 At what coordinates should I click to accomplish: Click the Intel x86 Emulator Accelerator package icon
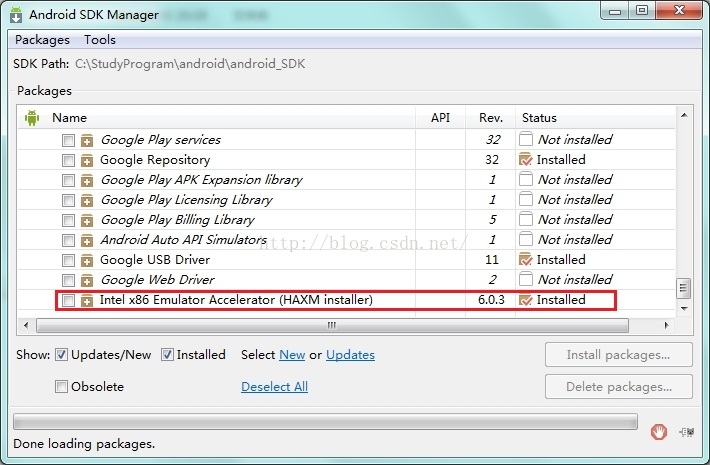point(87,300)
